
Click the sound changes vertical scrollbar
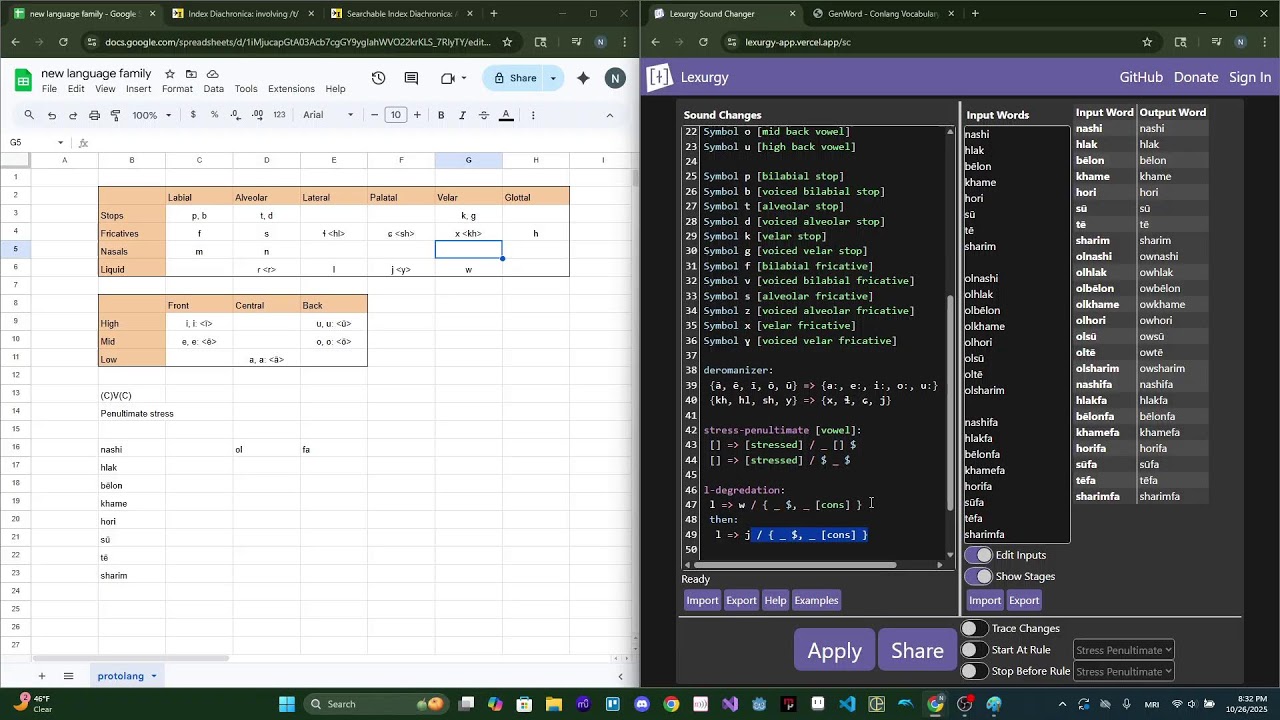click(x=950, y=405)
